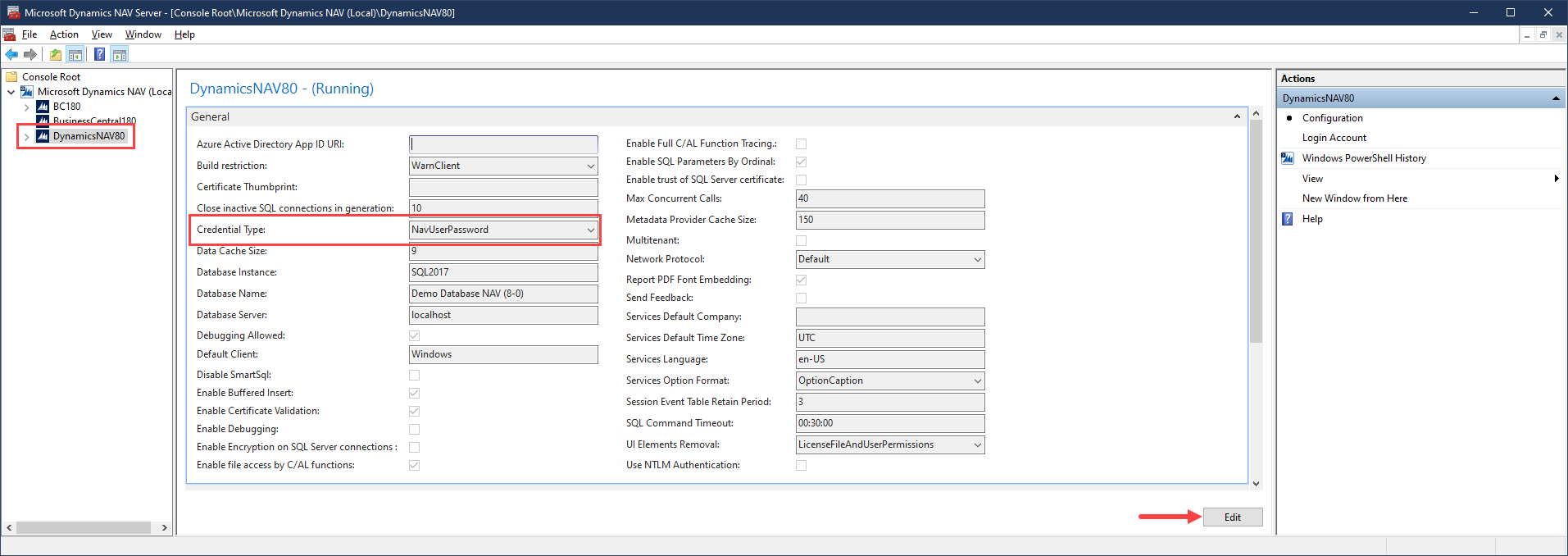Toggle Use NTLM Authentication checkbox

coord(801,465)
